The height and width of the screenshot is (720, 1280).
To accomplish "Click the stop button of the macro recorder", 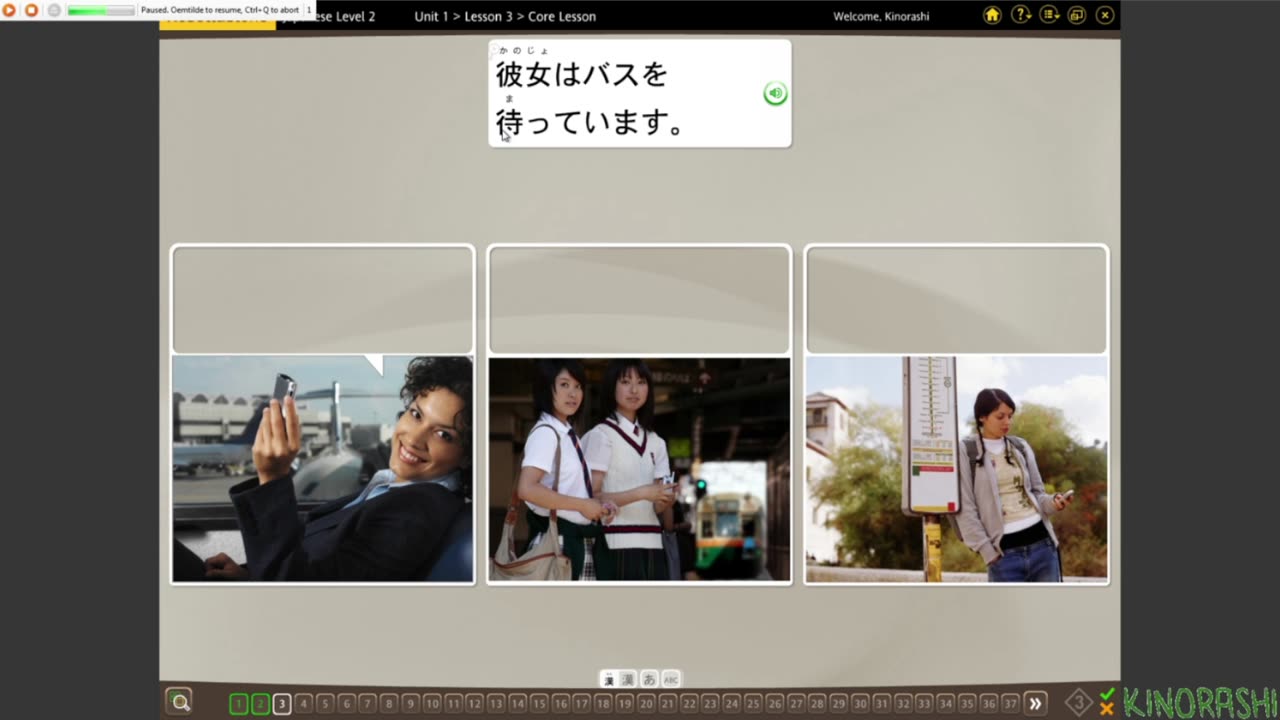I will click(31, 10).
